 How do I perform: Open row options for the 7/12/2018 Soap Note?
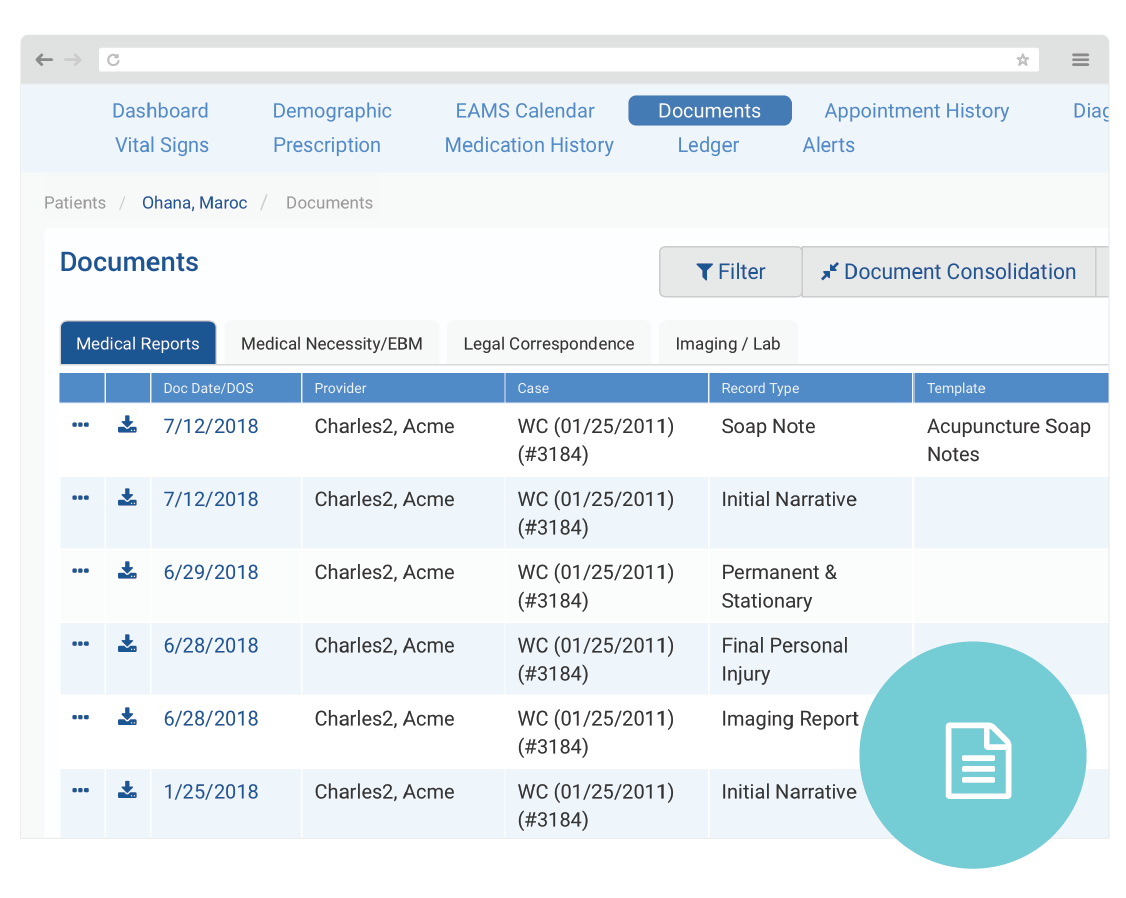point(80,425)
